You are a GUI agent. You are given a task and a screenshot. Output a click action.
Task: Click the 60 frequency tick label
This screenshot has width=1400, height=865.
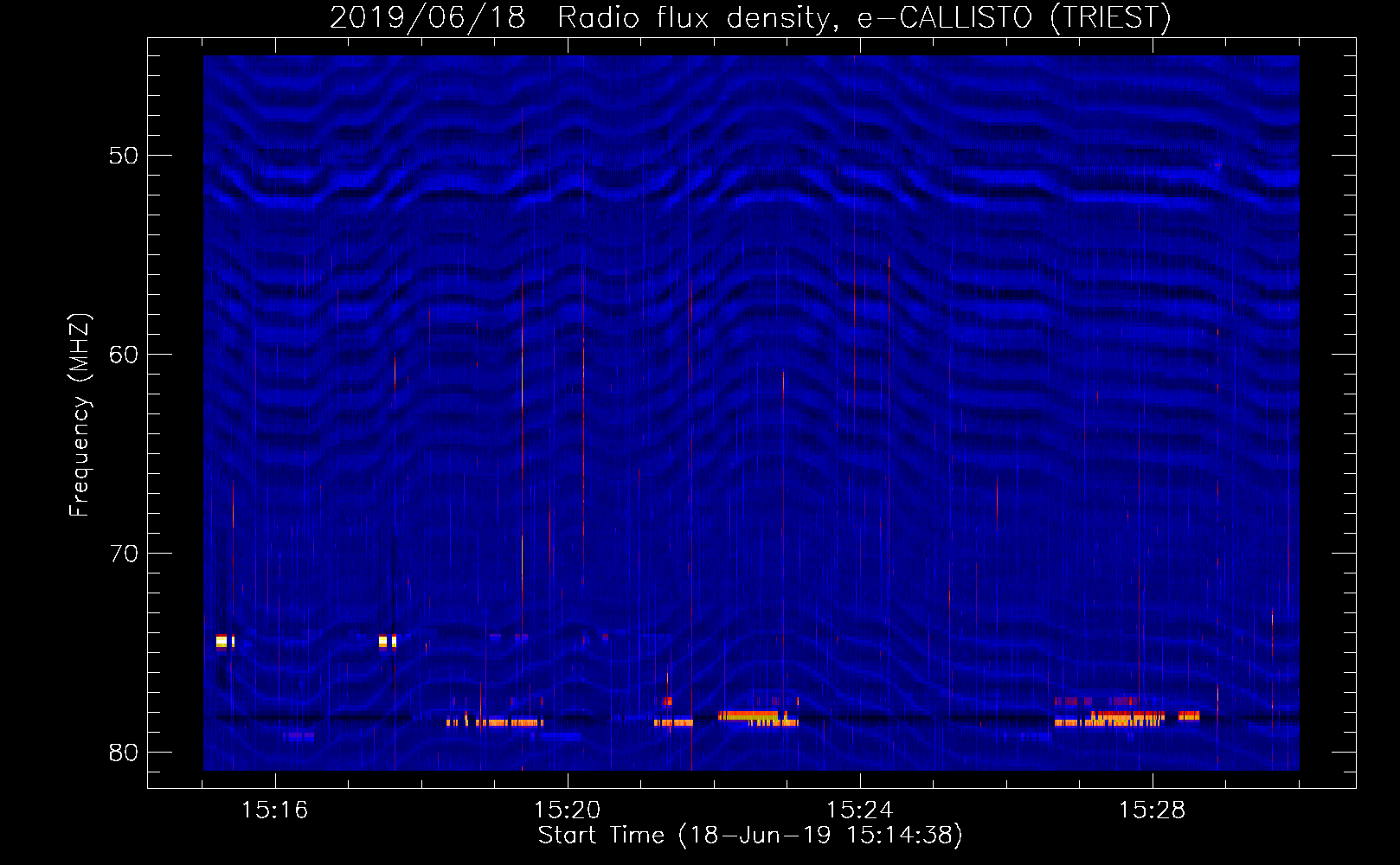pos(124,355)
